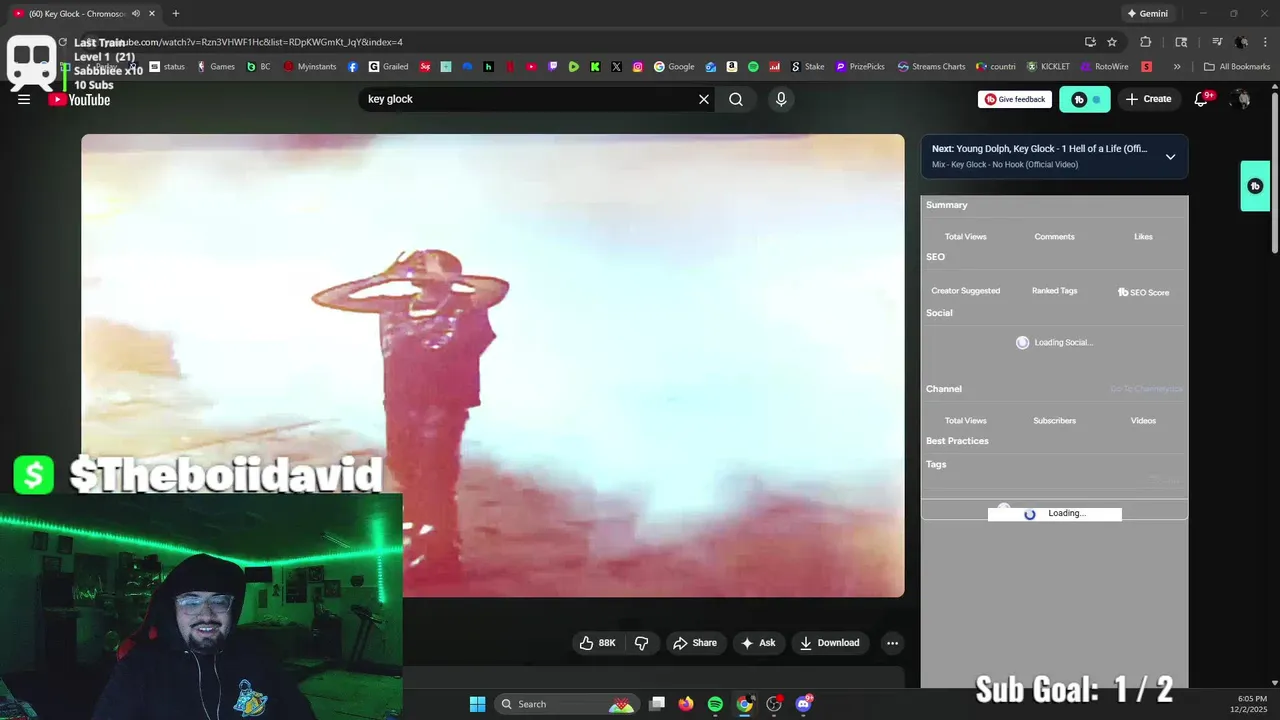Screen dimensions: 1280x720
Task: Download the video
Action: tap(830, 643)
